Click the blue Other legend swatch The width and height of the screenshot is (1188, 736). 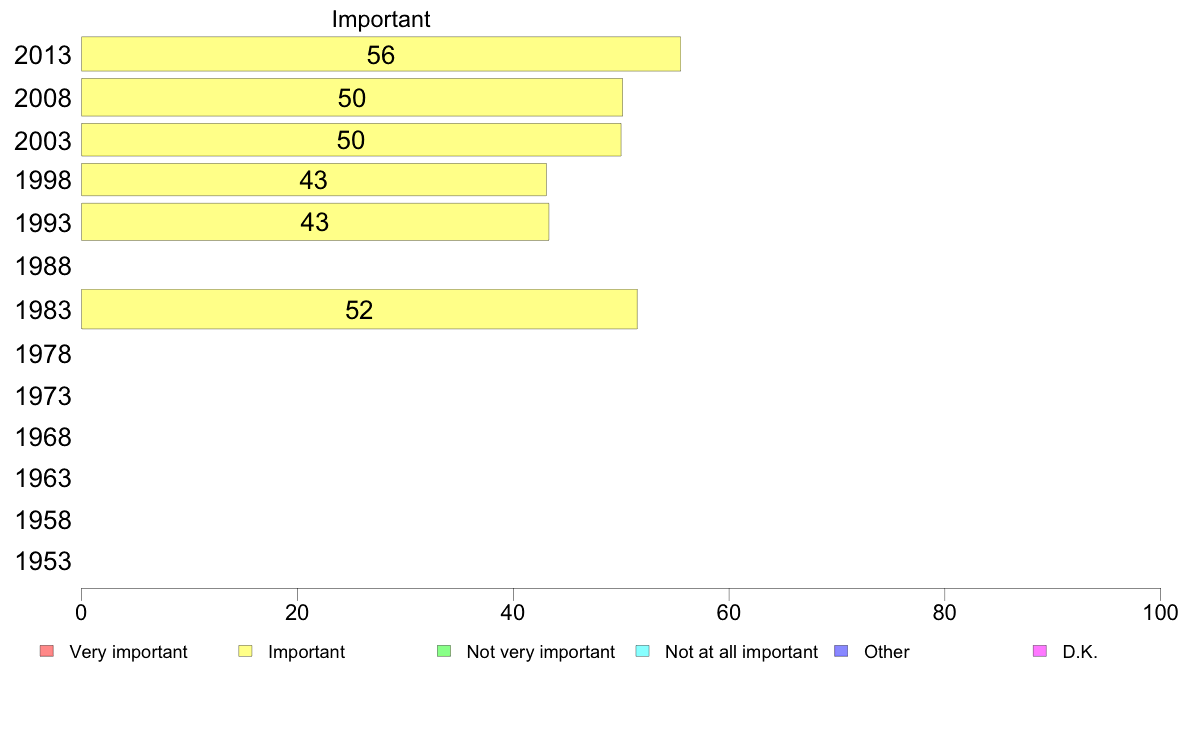[x=841, y=651]
